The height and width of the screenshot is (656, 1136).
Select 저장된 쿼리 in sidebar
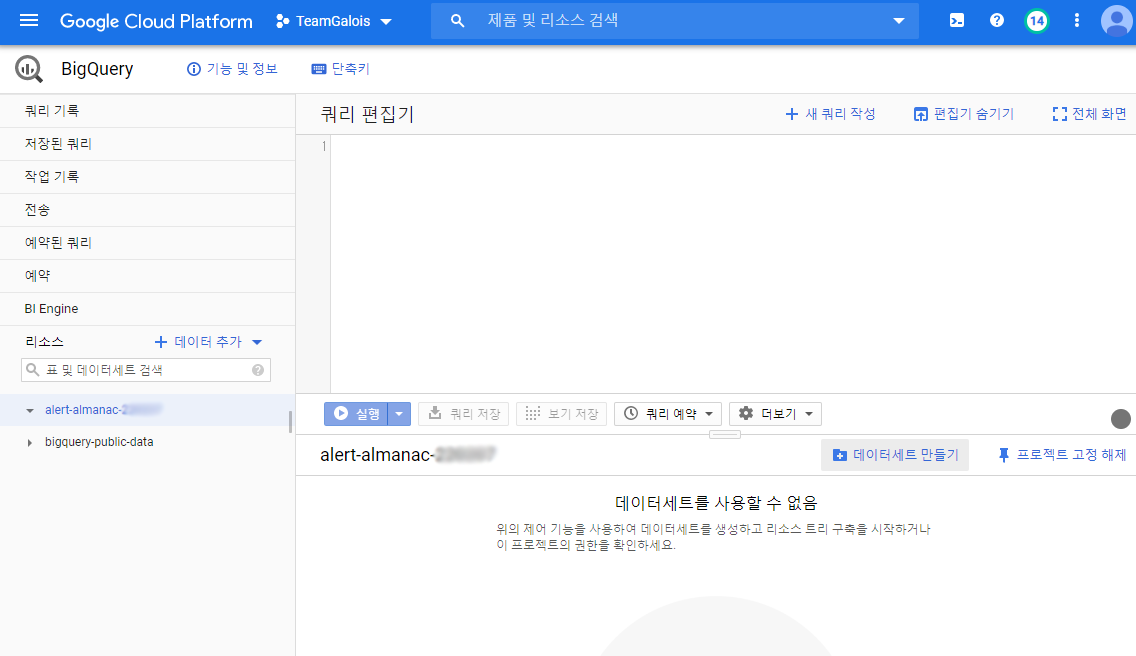point(148,144)
